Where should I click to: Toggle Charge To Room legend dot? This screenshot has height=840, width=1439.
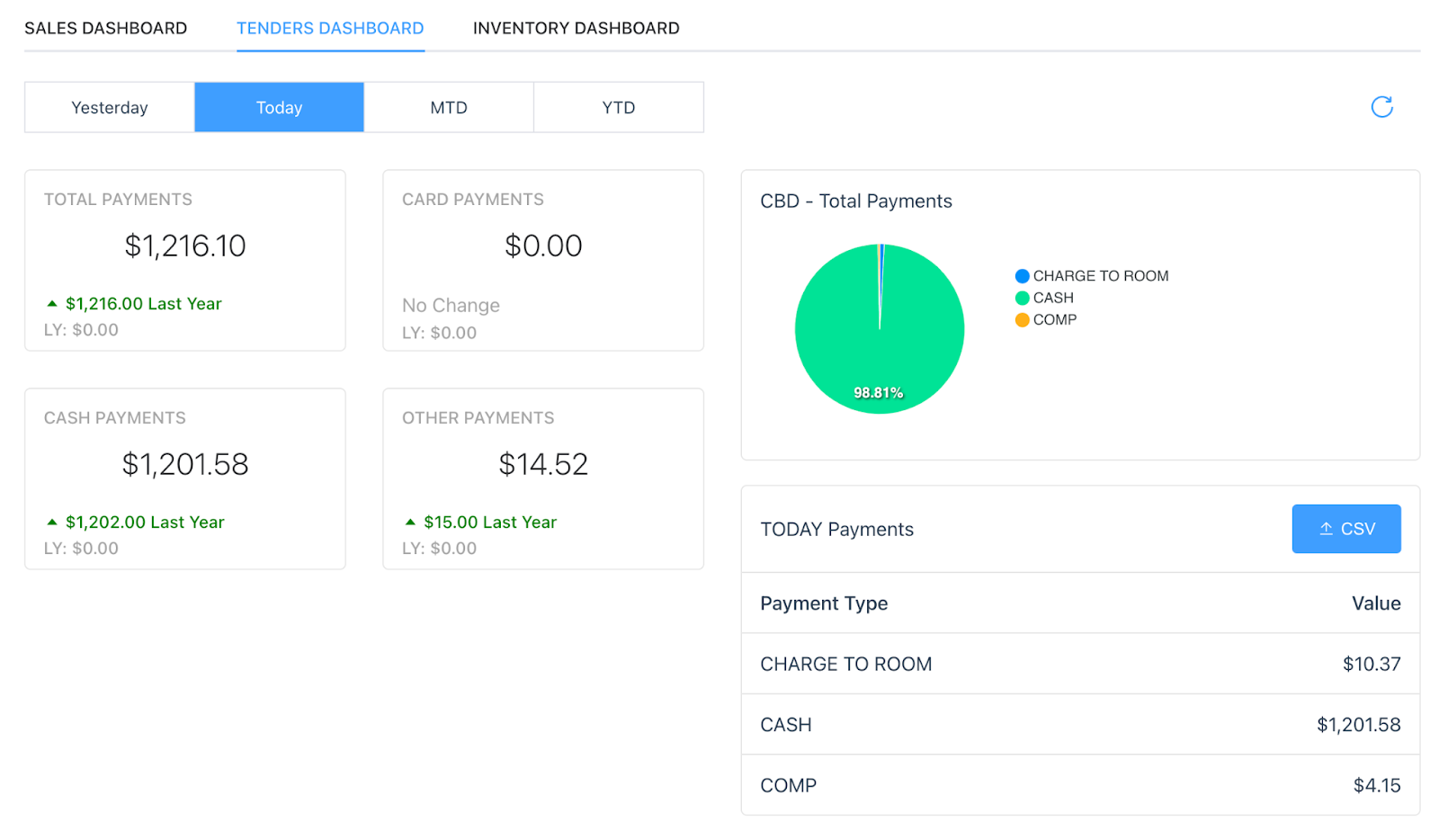click(x=1022, y=276)
